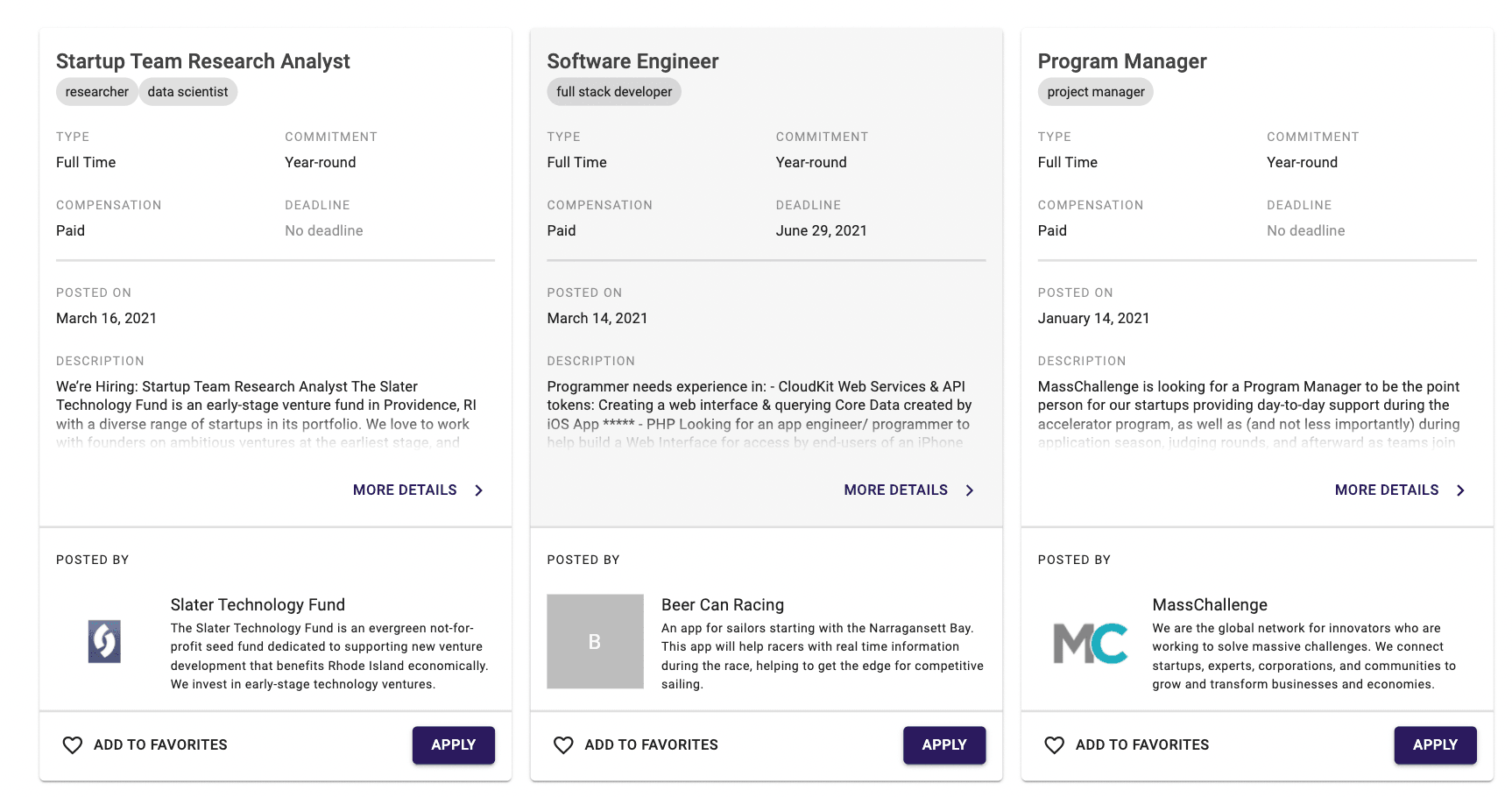Viewport: 1512px width, 797px height.
Task: Open the MassChallenge company name
Action: (1209, 605)
